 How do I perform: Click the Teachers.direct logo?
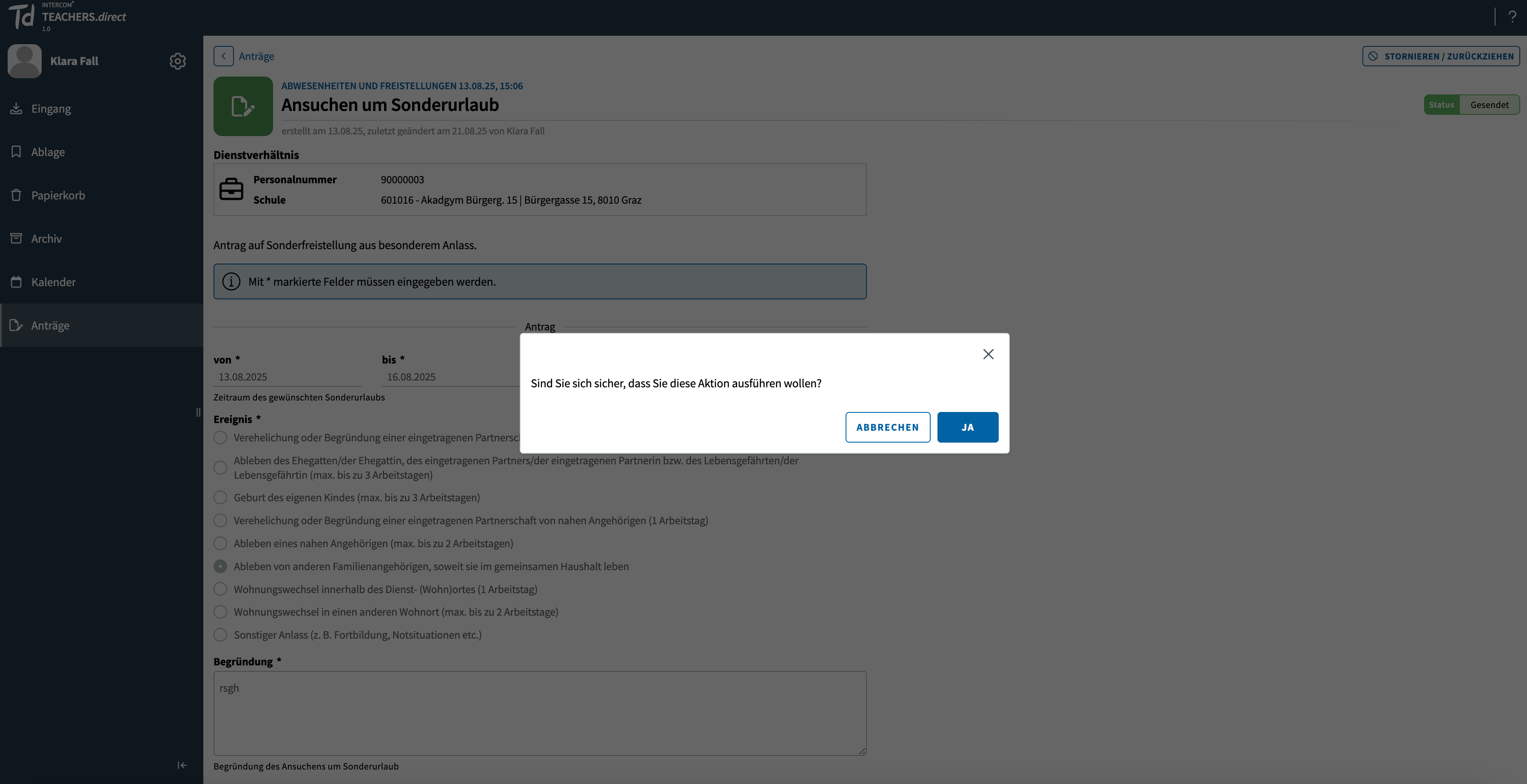coord(68,17)
